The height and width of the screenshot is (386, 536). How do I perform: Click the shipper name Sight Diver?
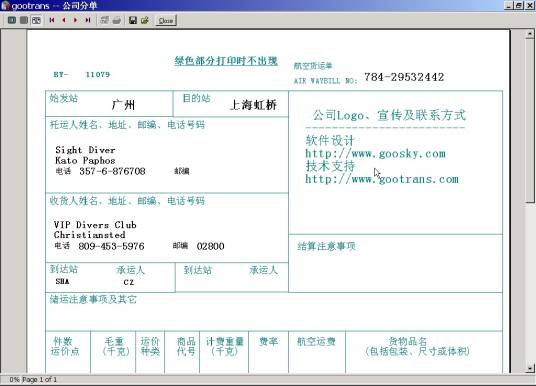(85, 150)
